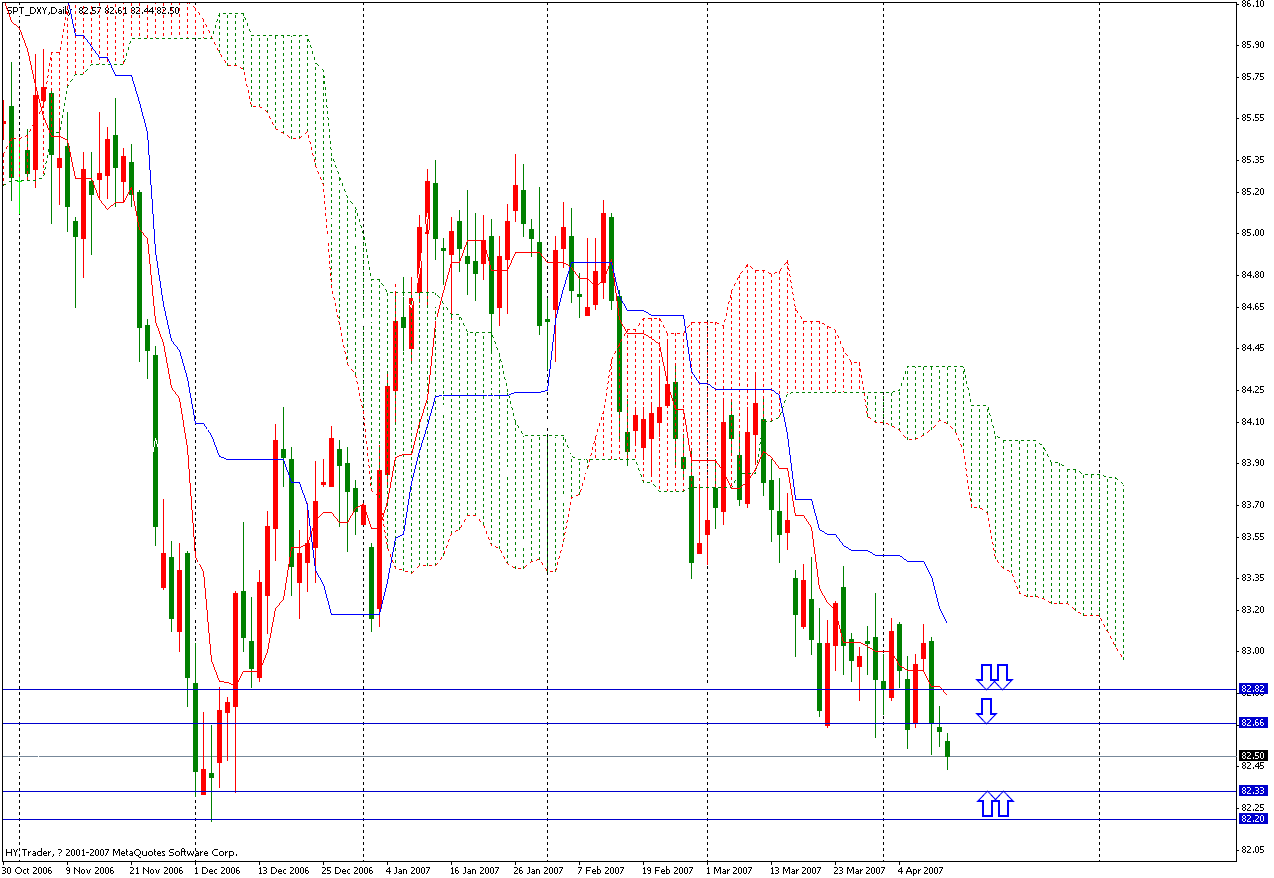Click the SPT_DXY,Daily chart title text
The height and width of the screenshot is (878, 1274).
pos(37,10)
